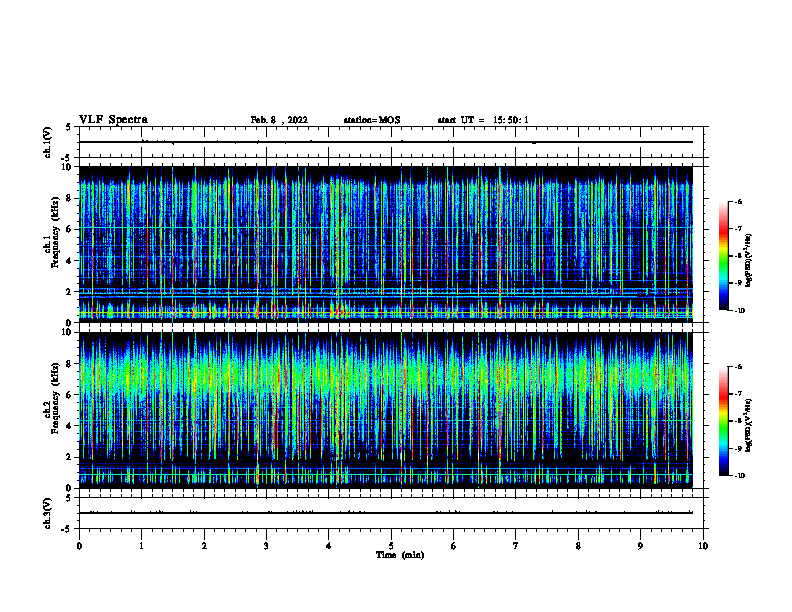The image size is (792, 612).
Task: Click ch.1 frequency tick label "2"
Action: click(69, 291)
